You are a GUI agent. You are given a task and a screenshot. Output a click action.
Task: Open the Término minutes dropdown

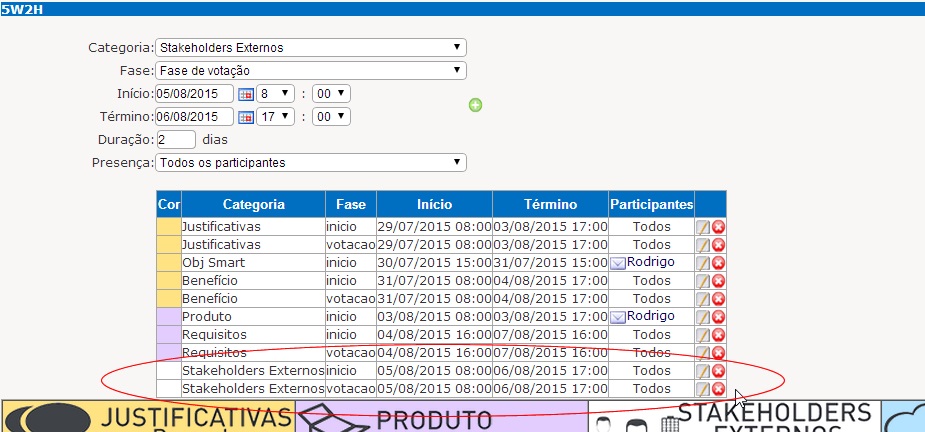[x=330, y=116]
